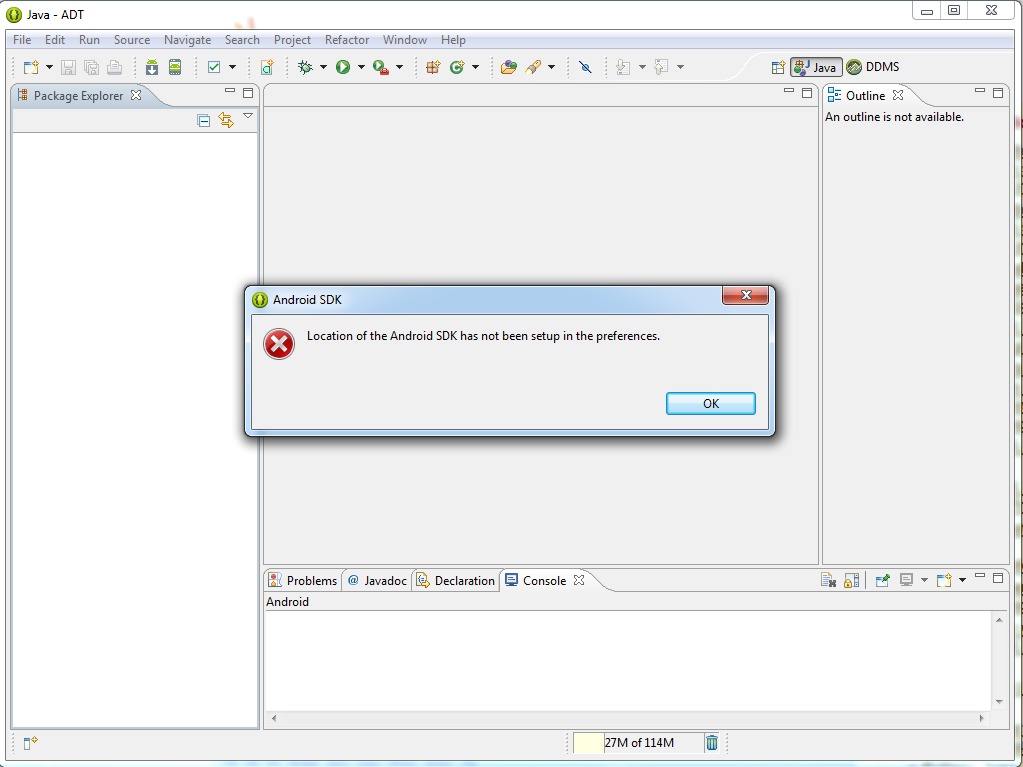Switch to the Java perspective
The height and width of the screenshot is (767, 1023).
click(816, 67)
